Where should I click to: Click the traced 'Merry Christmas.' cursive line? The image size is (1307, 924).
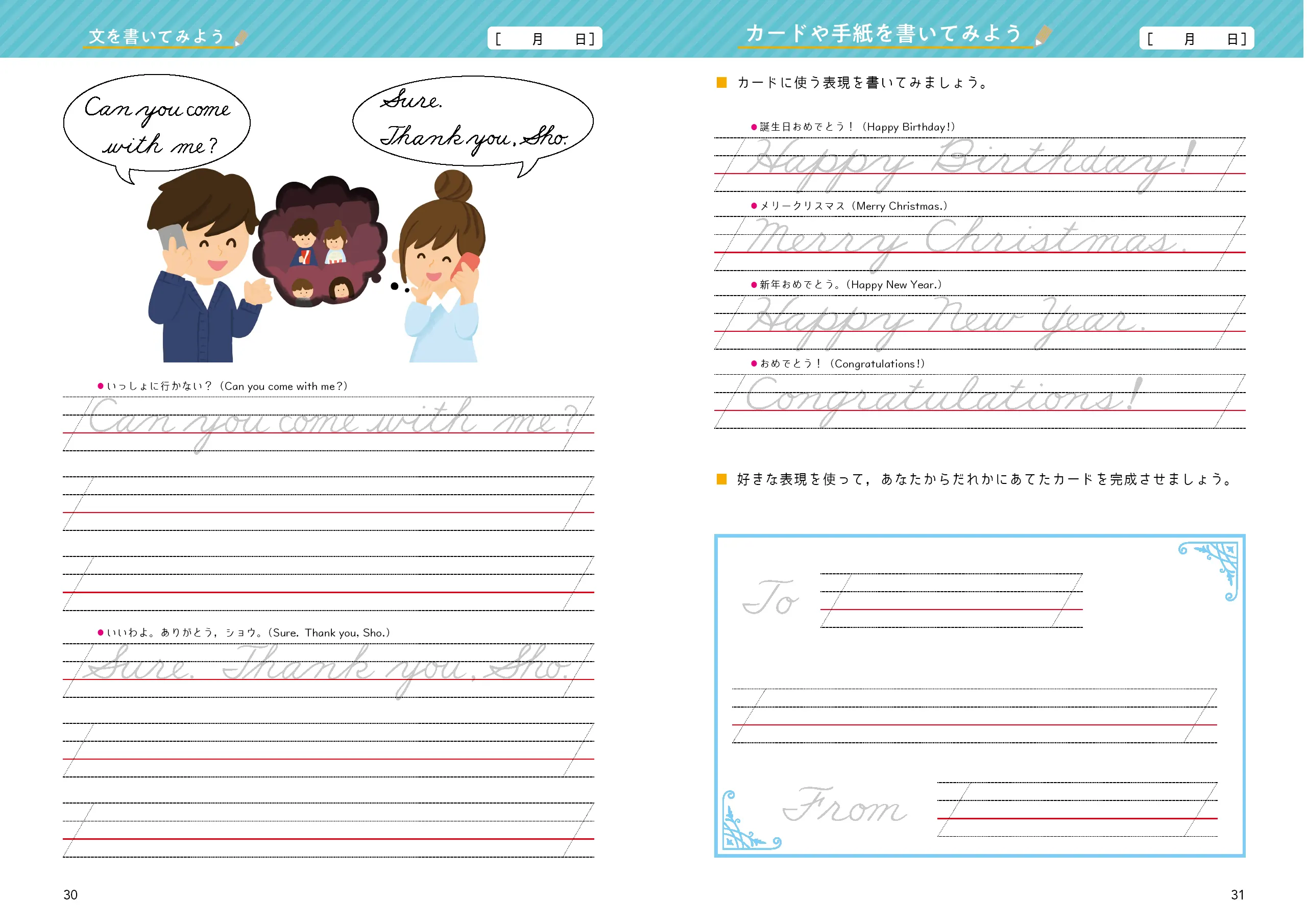(x=980, y=244)
